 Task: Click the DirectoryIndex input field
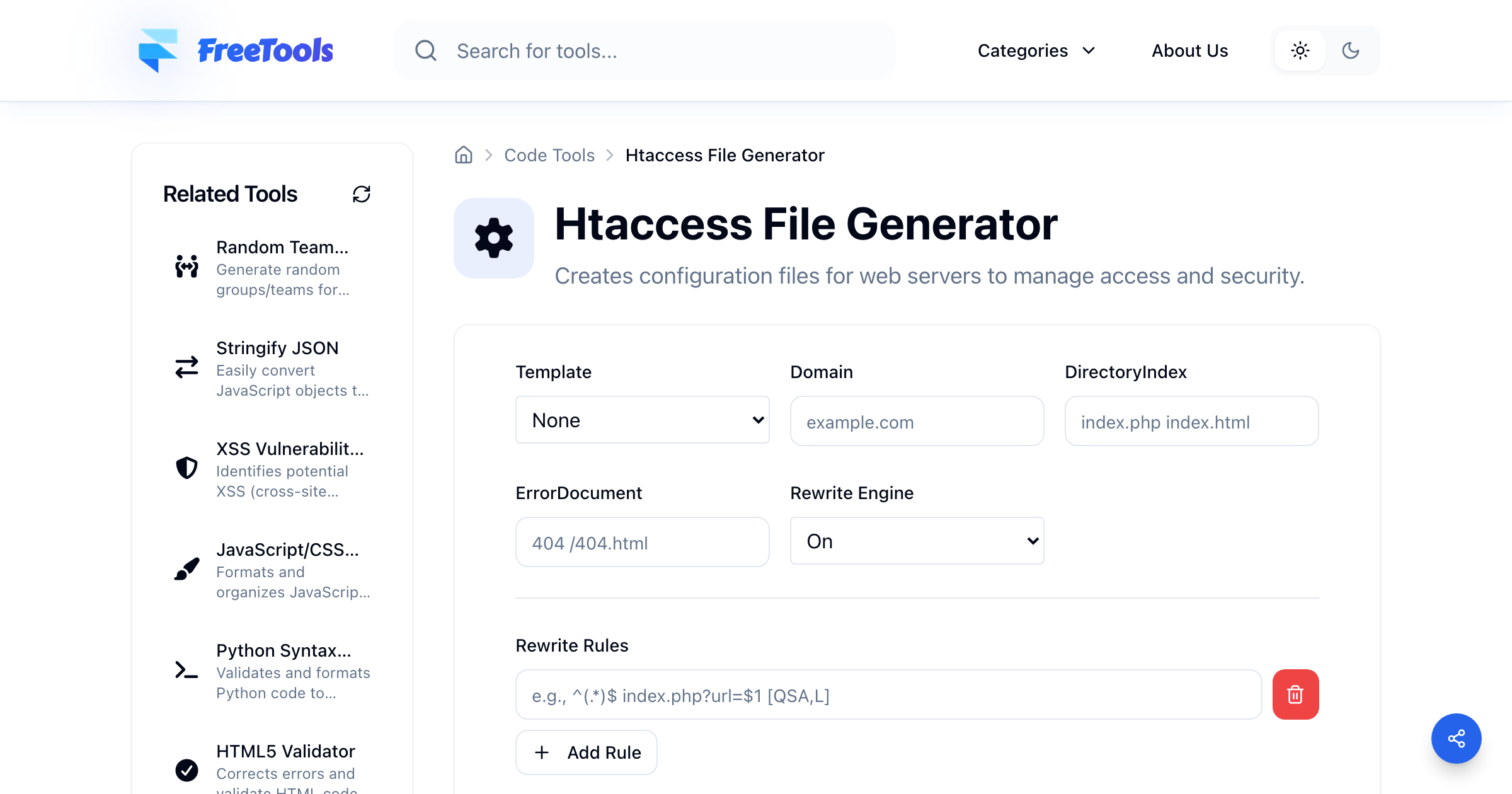pos(1192,421)
